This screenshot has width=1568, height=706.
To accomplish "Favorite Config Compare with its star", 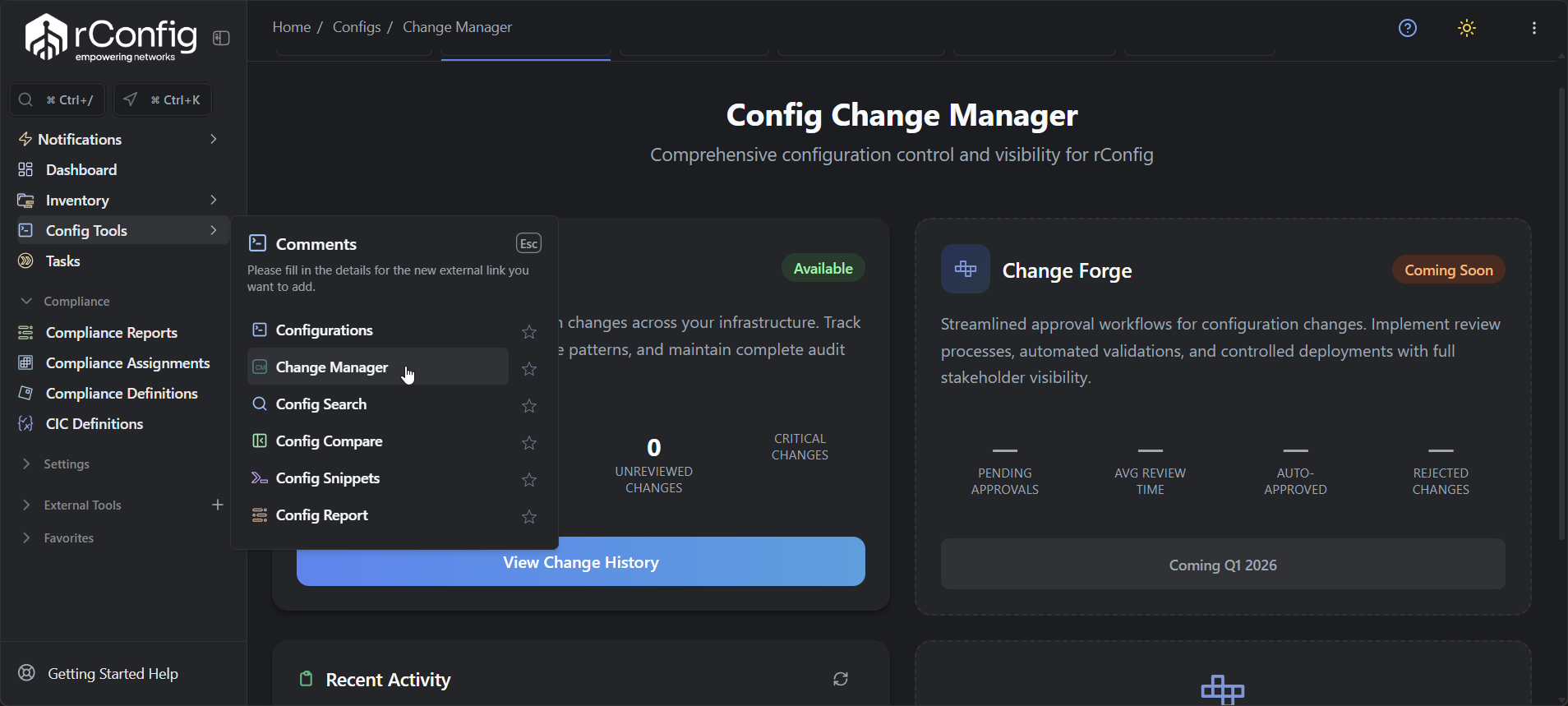I will pos(529,442).
